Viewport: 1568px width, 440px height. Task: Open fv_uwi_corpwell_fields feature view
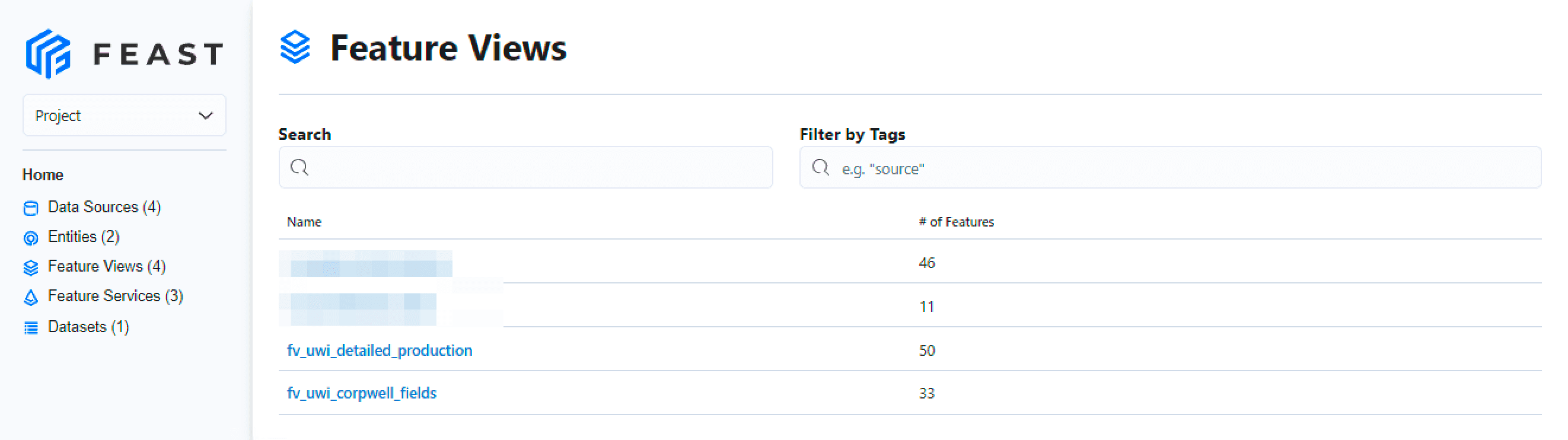click(362, 393)
